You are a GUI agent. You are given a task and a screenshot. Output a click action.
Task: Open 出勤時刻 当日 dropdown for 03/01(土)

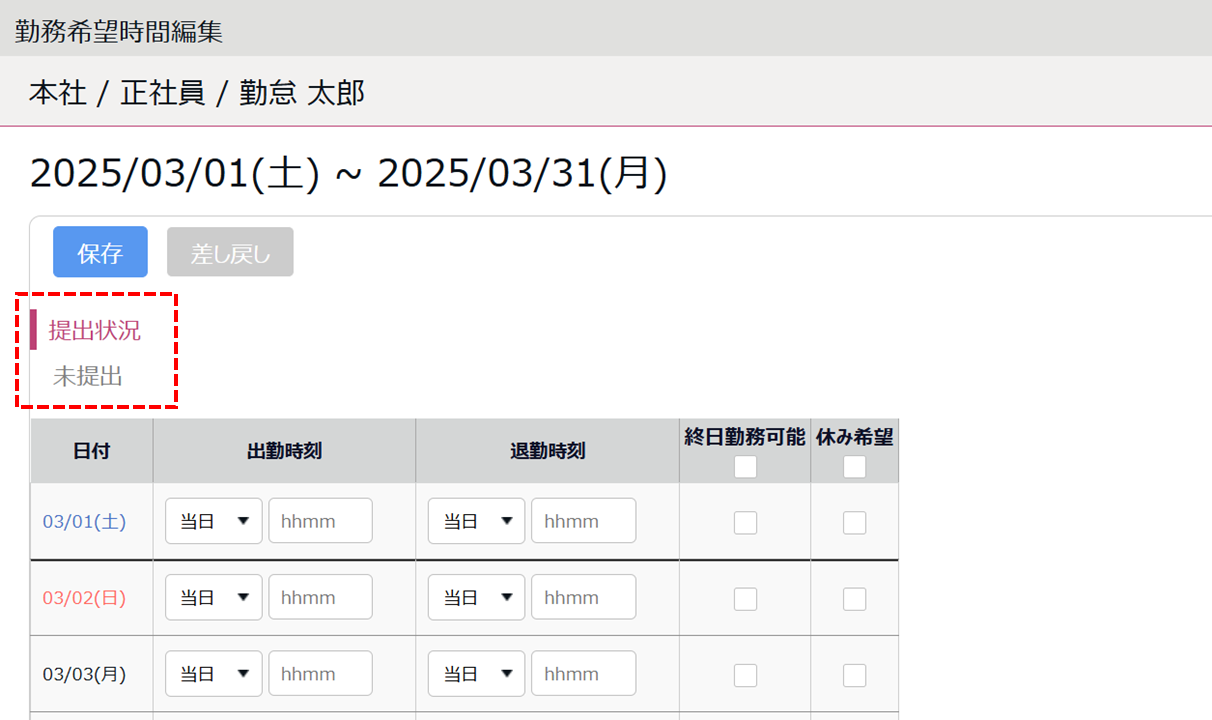214,521
